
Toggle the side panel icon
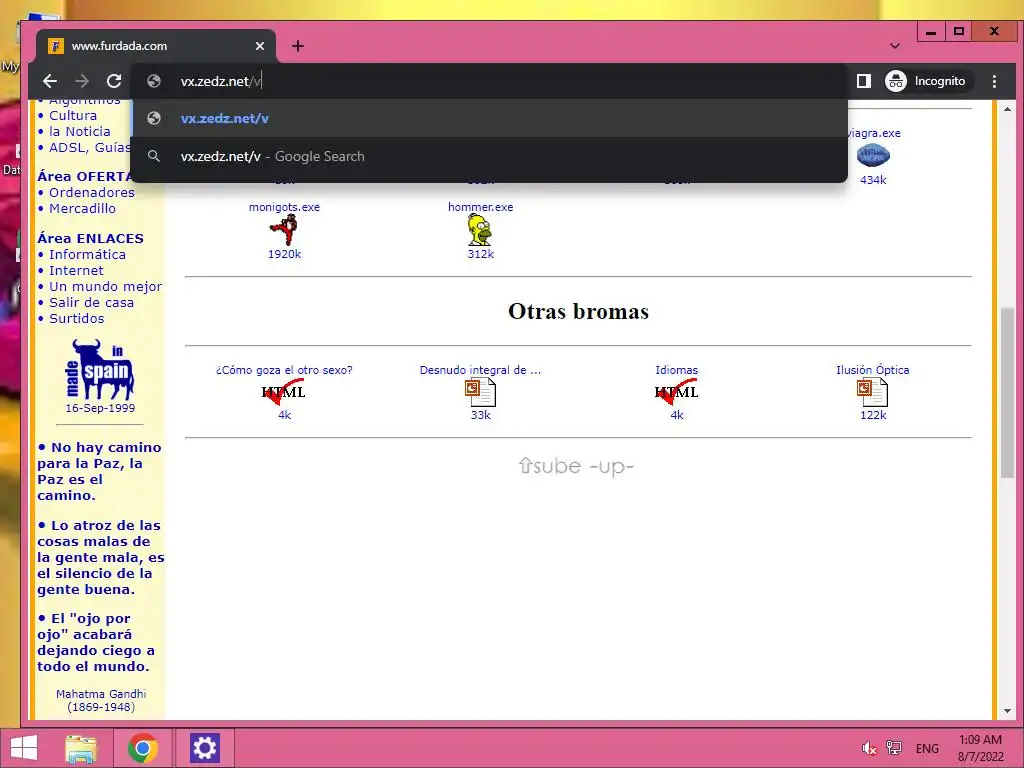[x=863, y=81]
